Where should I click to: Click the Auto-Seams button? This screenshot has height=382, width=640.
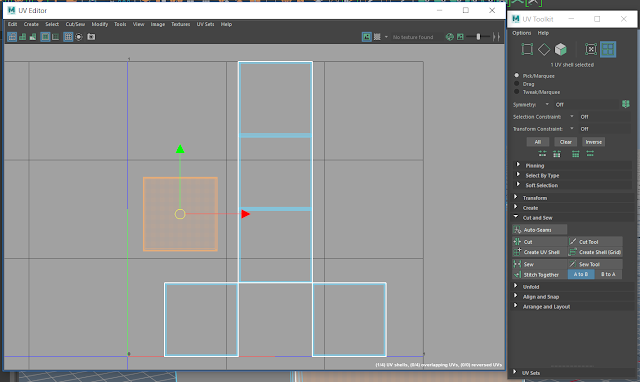[540, 230]
